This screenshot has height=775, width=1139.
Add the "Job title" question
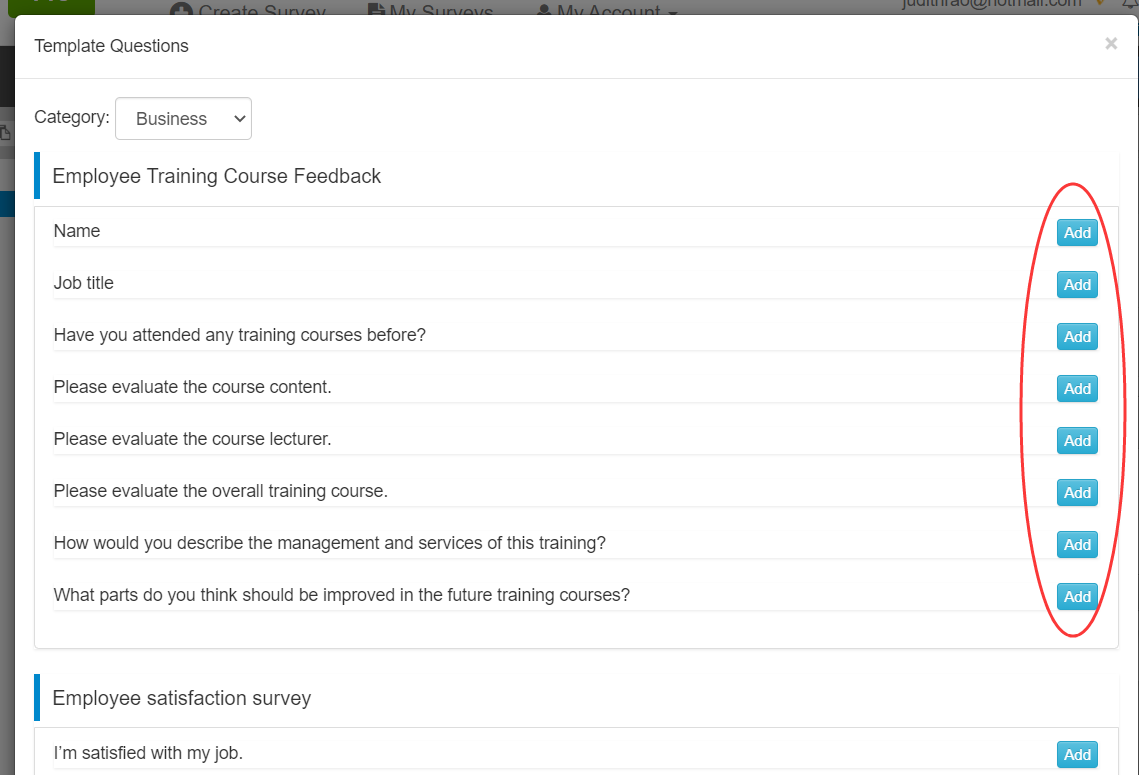(1077, 285)
